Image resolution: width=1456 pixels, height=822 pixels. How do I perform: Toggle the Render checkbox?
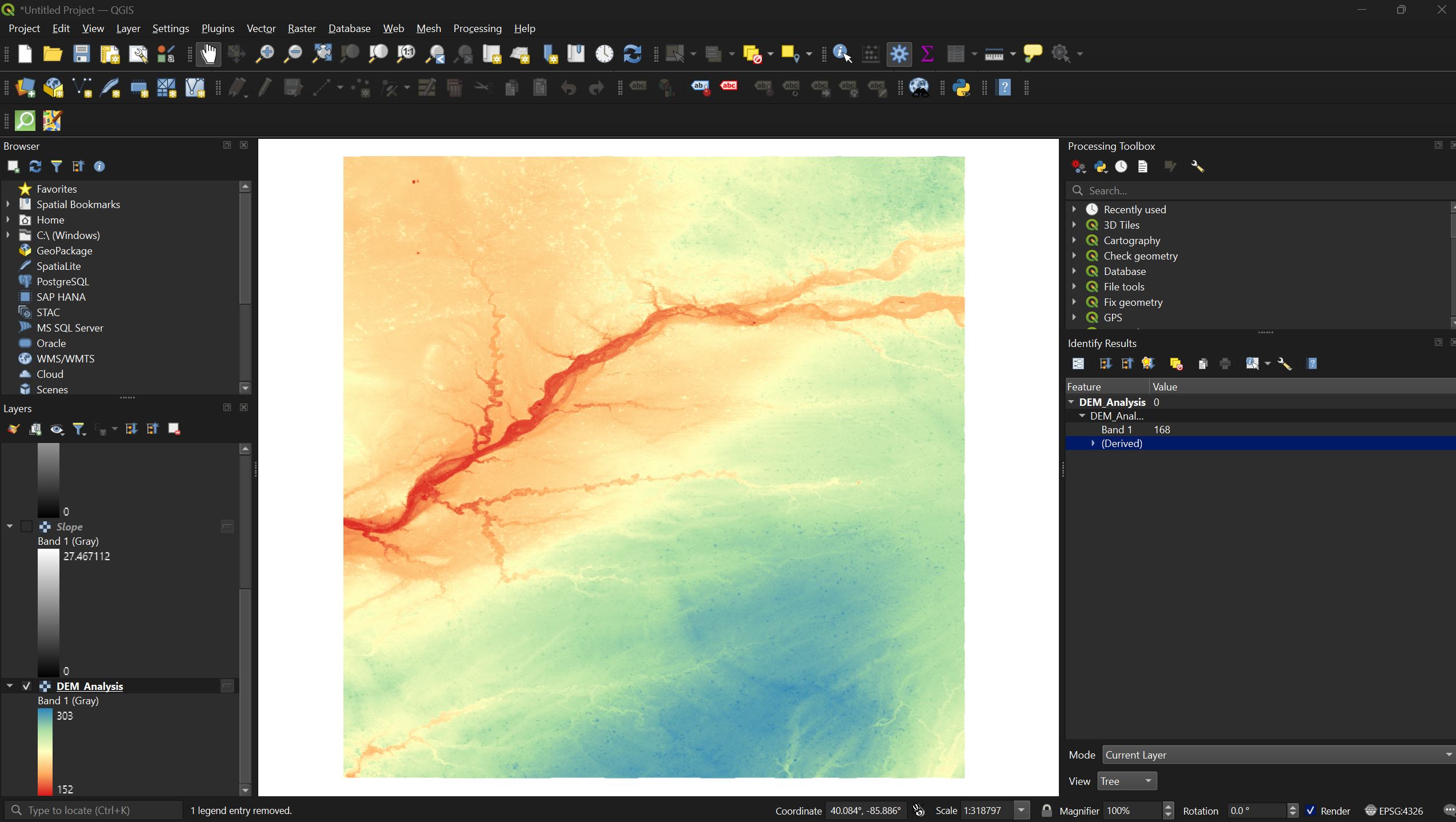(1311, 811)
